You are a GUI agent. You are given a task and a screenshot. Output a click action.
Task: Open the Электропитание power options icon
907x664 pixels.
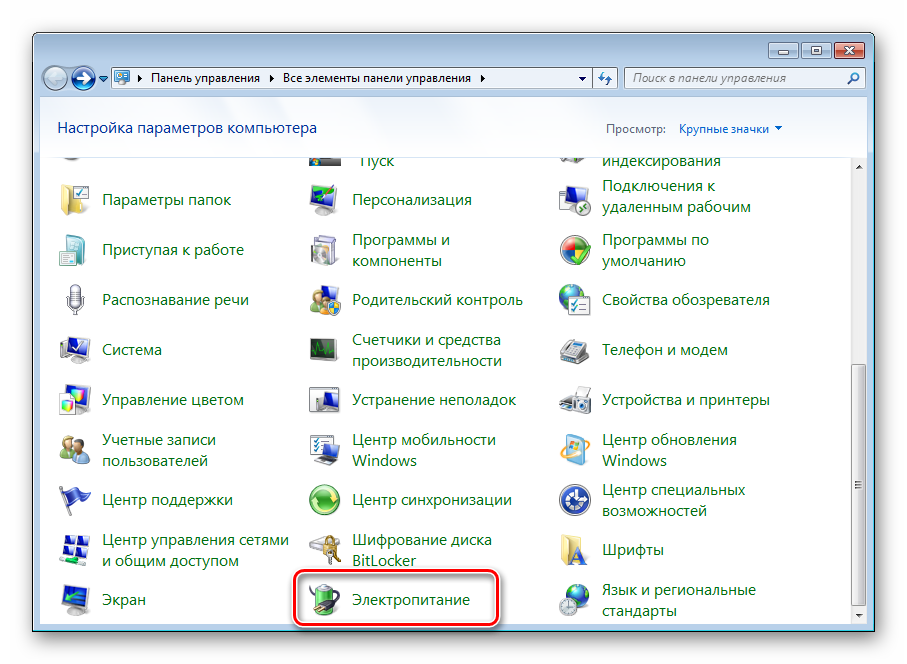pyautogui.click(x=326, y=600)
